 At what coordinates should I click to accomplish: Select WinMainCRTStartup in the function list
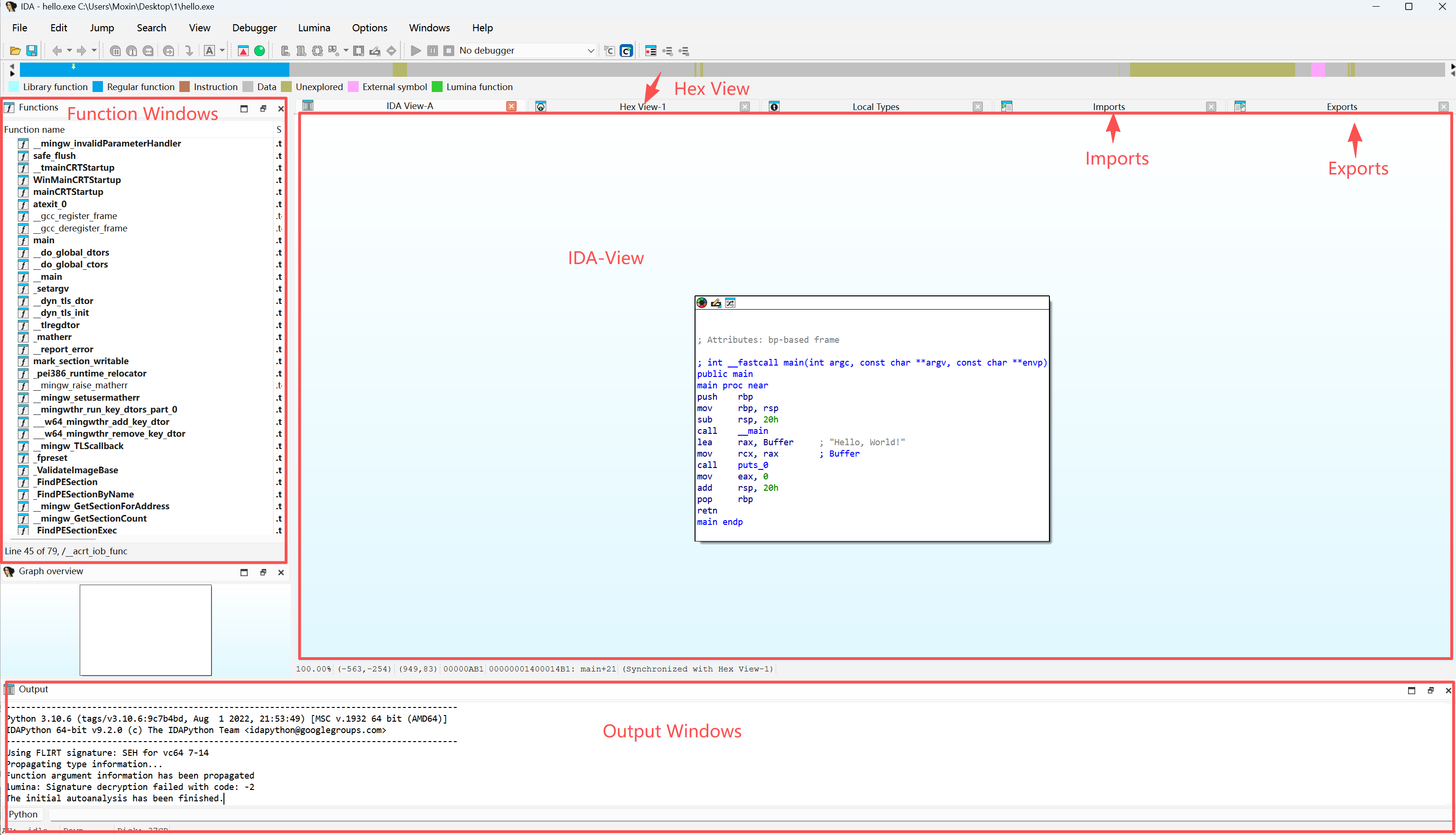click(x=77, y=180)
